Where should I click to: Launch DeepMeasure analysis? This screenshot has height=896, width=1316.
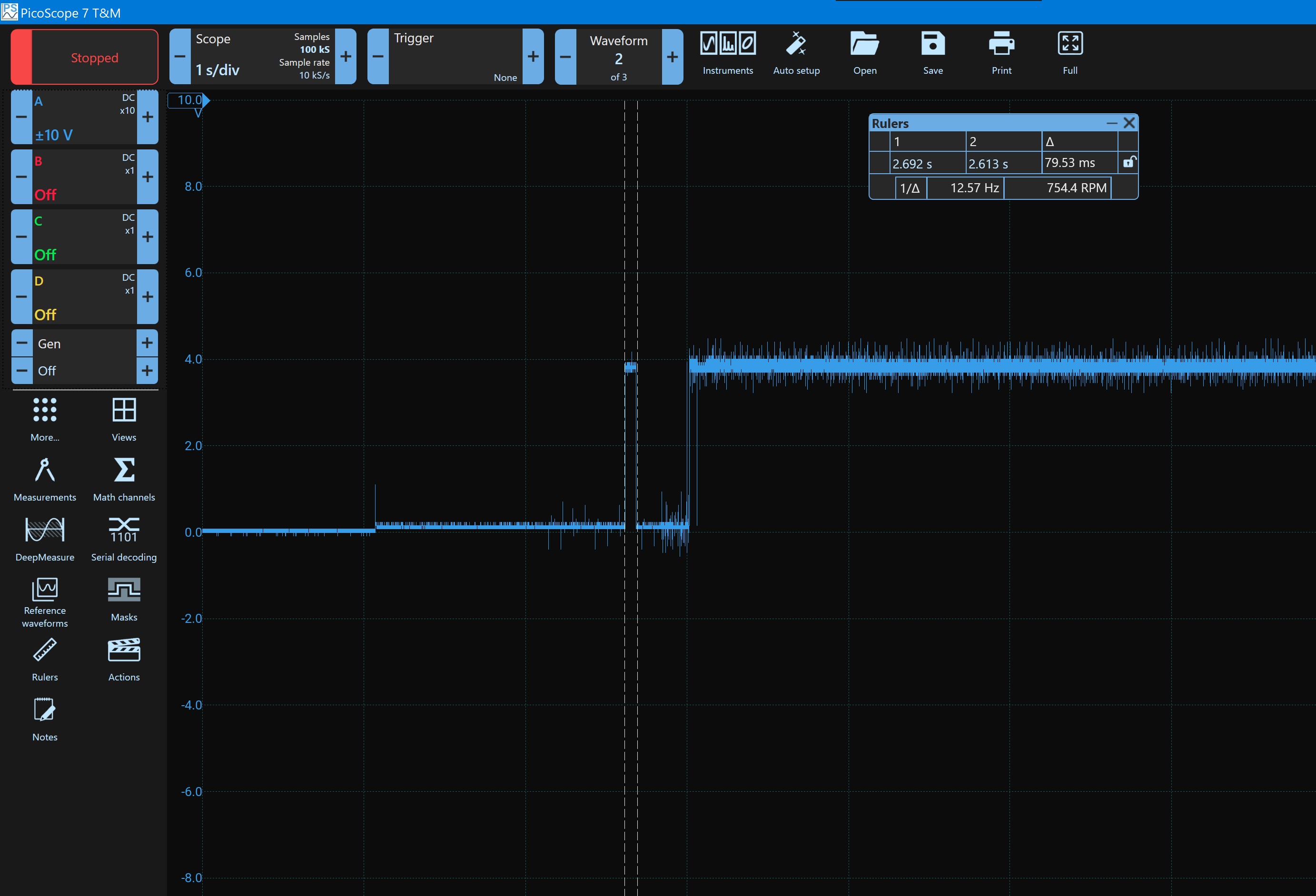(45, 540)
